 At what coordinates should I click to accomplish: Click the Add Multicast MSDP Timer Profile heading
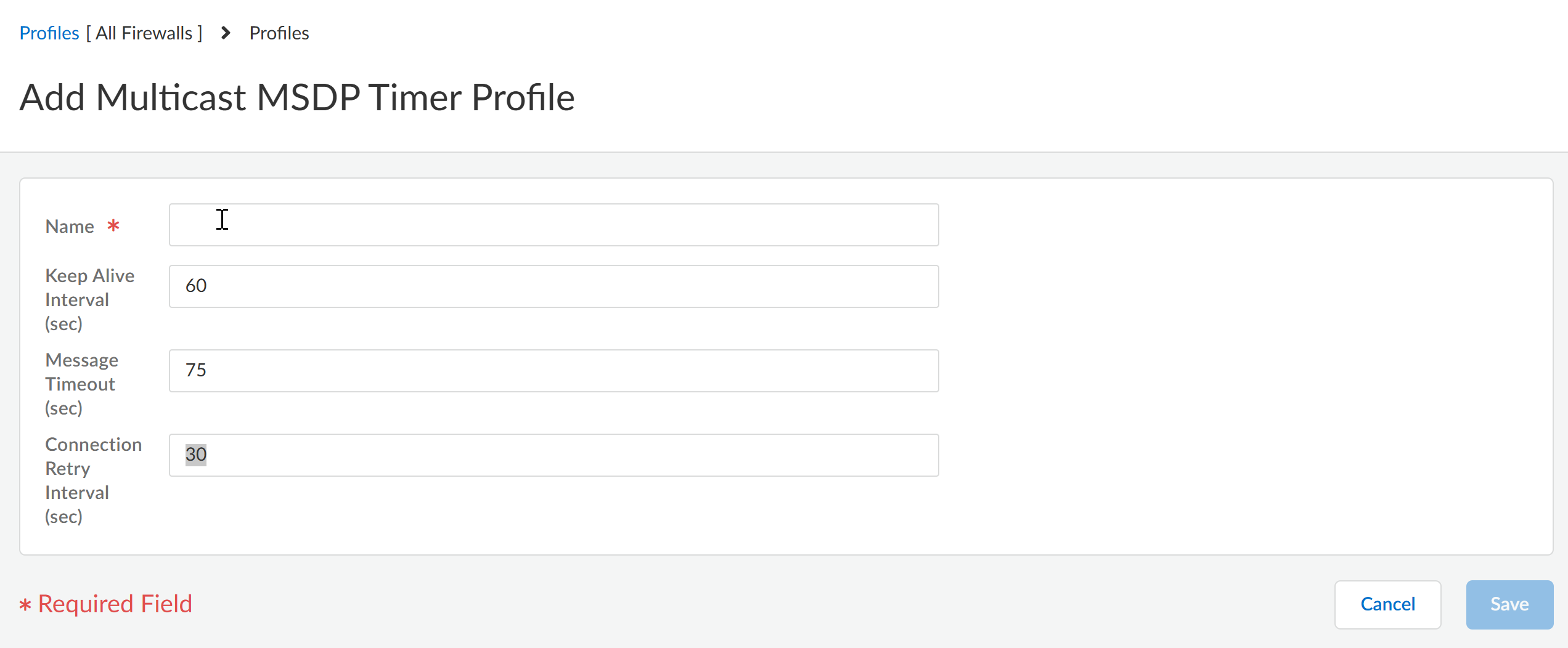coord(297,97)
